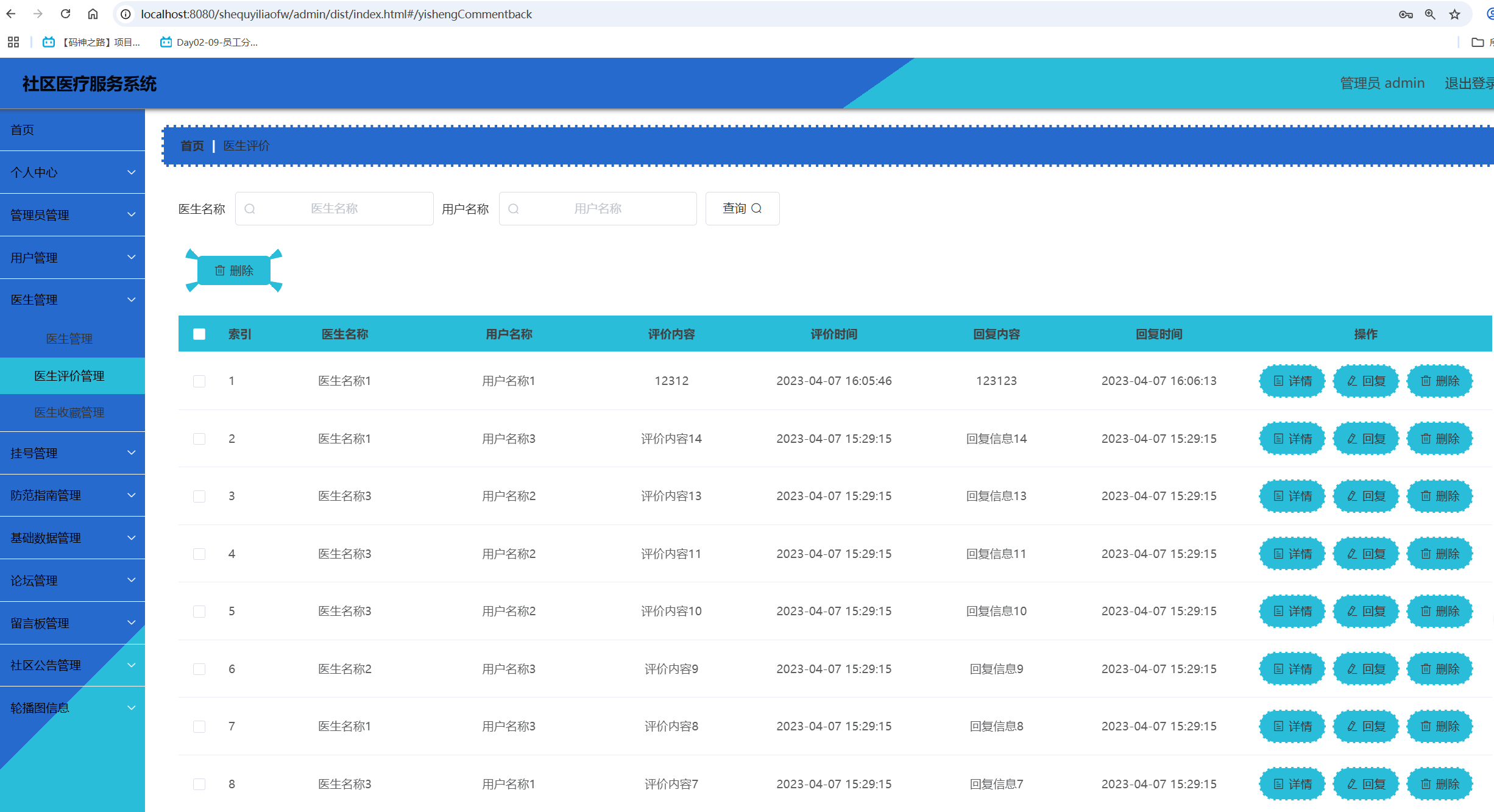Collapse 医生管理 sidebar menu chevron
Image resolution: width=1494 pixels, height=812 pixels.
pyautogui.click(x=132, y=300)
